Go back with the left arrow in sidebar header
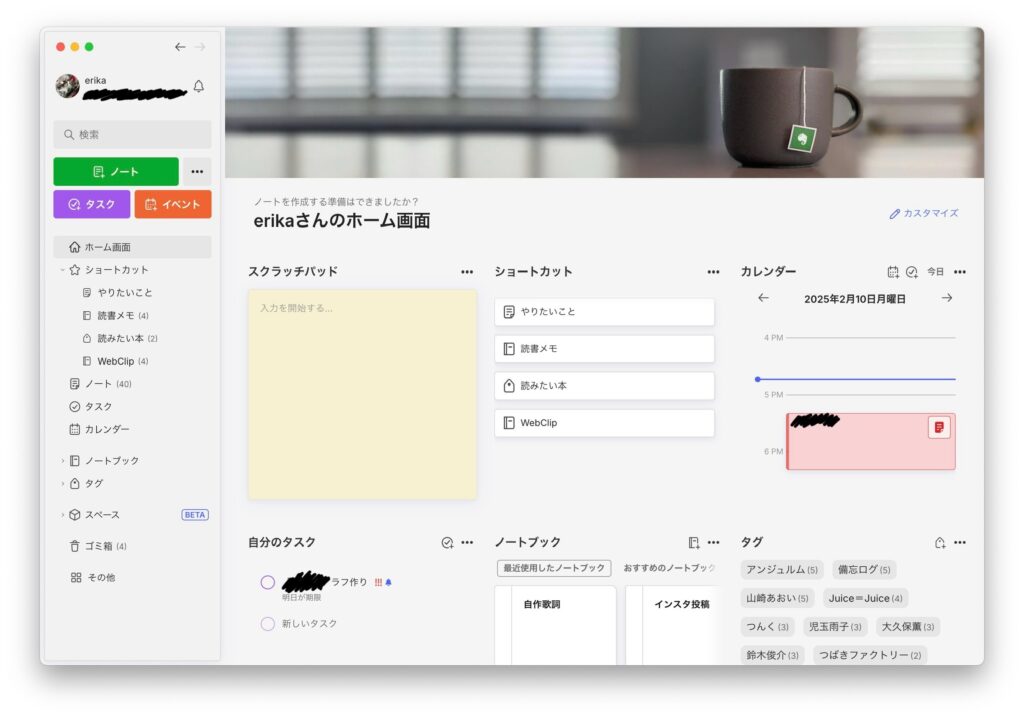Image resolution: width=1024 pixels, height=718 pixels. [x=180, y=47]
